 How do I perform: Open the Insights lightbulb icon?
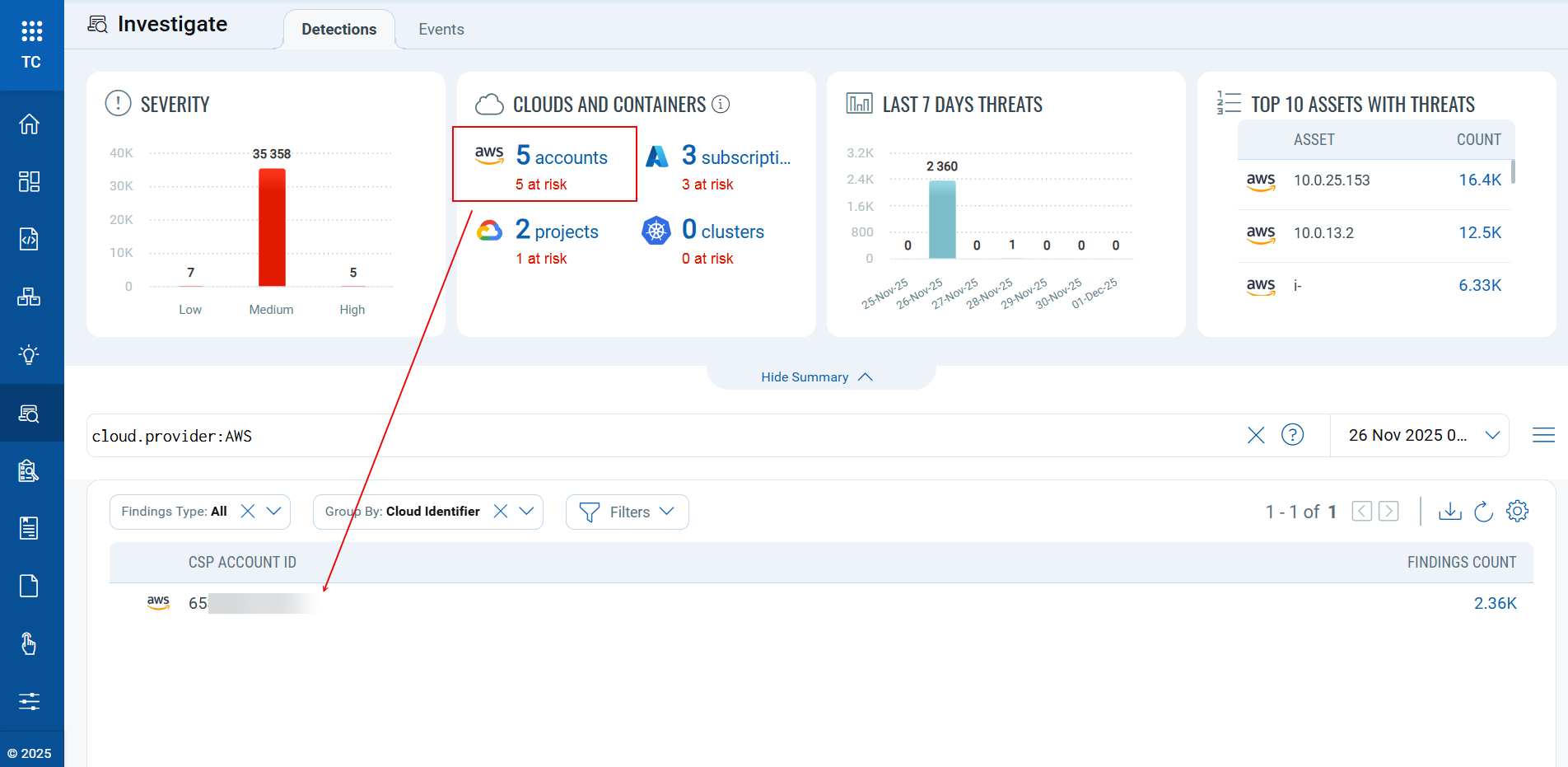(x=30, y=354)
